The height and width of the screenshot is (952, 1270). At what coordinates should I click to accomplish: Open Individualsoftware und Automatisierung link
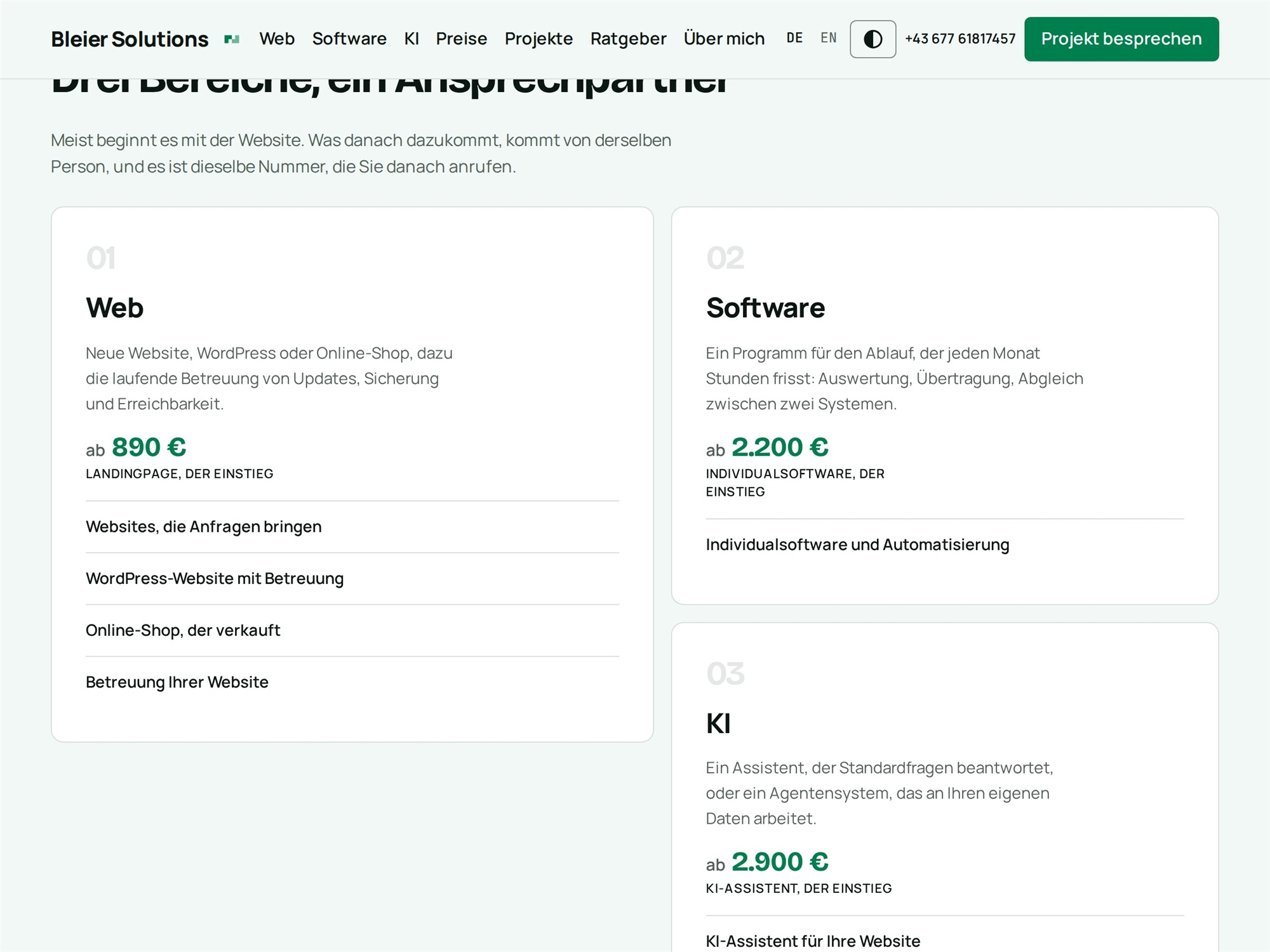pos(945,545)
